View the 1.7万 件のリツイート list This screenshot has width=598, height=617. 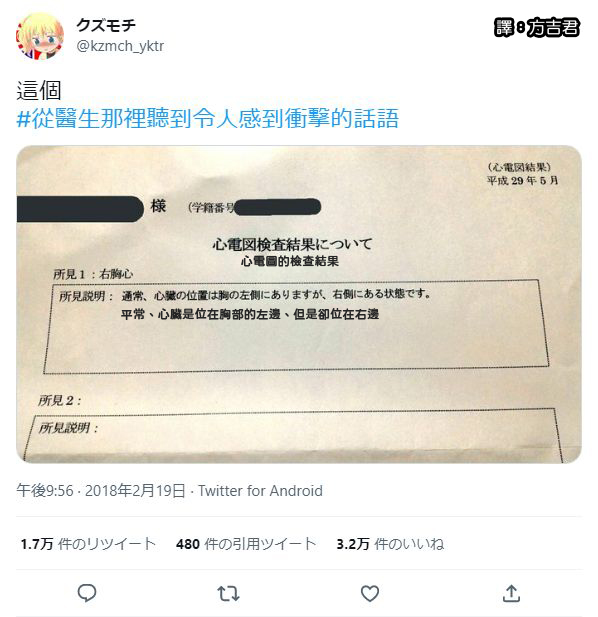(89, 544)
